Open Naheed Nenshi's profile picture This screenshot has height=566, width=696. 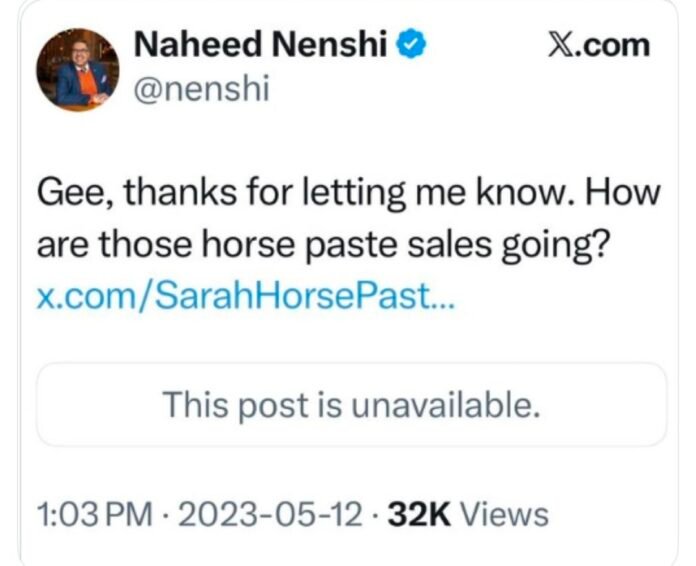77,70
